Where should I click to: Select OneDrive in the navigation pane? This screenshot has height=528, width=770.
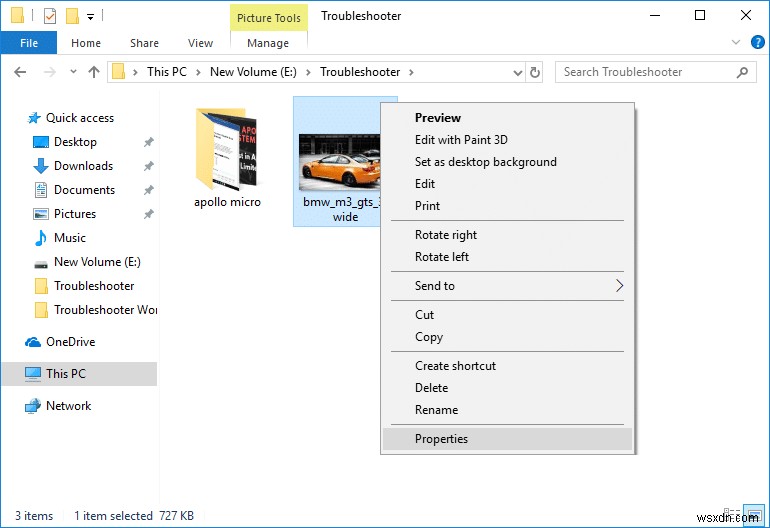point(70,342)
